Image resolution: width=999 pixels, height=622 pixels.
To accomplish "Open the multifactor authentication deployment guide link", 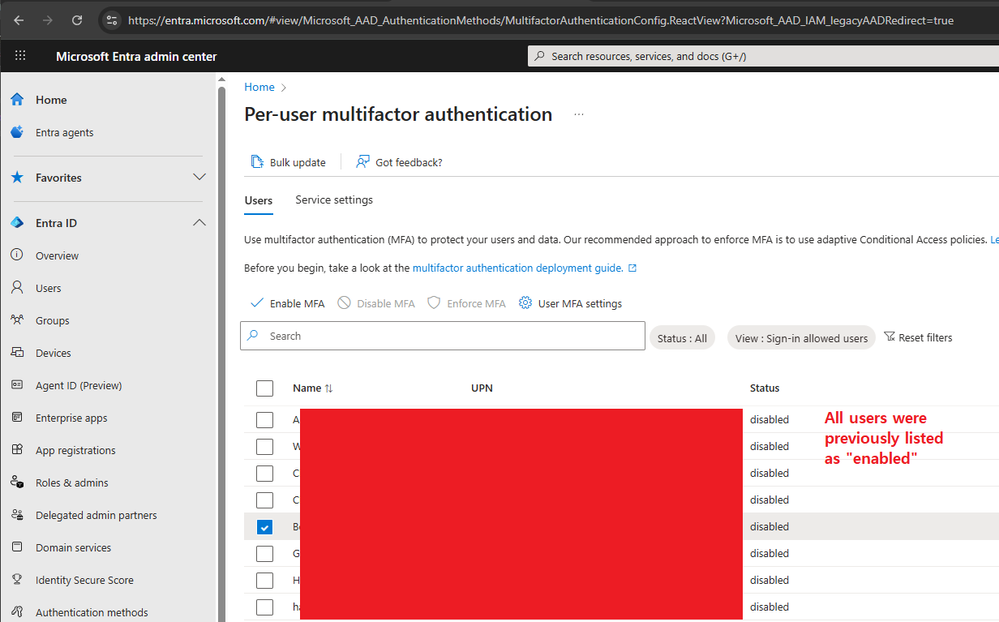I will [x=517, y=268].
